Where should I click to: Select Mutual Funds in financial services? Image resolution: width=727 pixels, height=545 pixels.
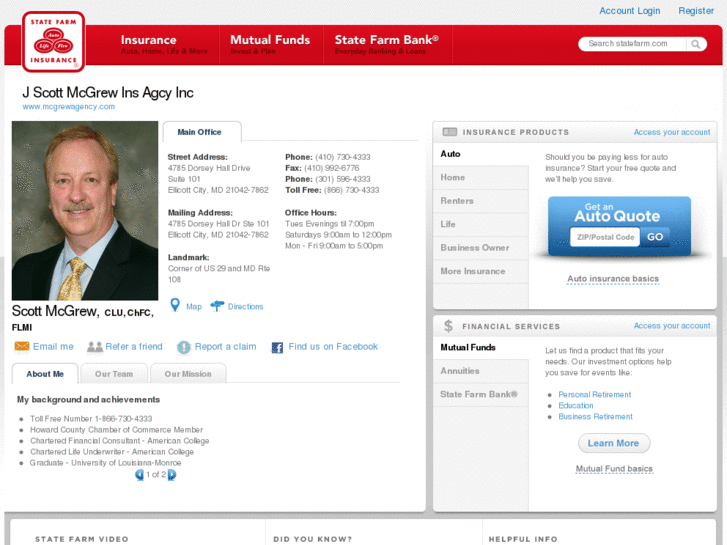coord(481,347)
